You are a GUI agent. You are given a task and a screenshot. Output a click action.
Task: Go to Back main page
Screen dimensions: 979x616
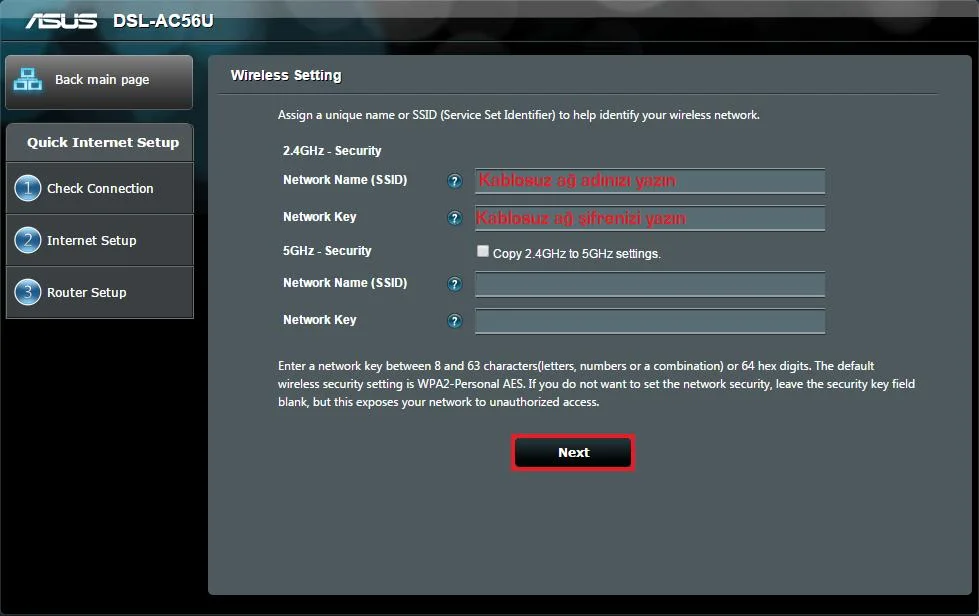[99, 80]
